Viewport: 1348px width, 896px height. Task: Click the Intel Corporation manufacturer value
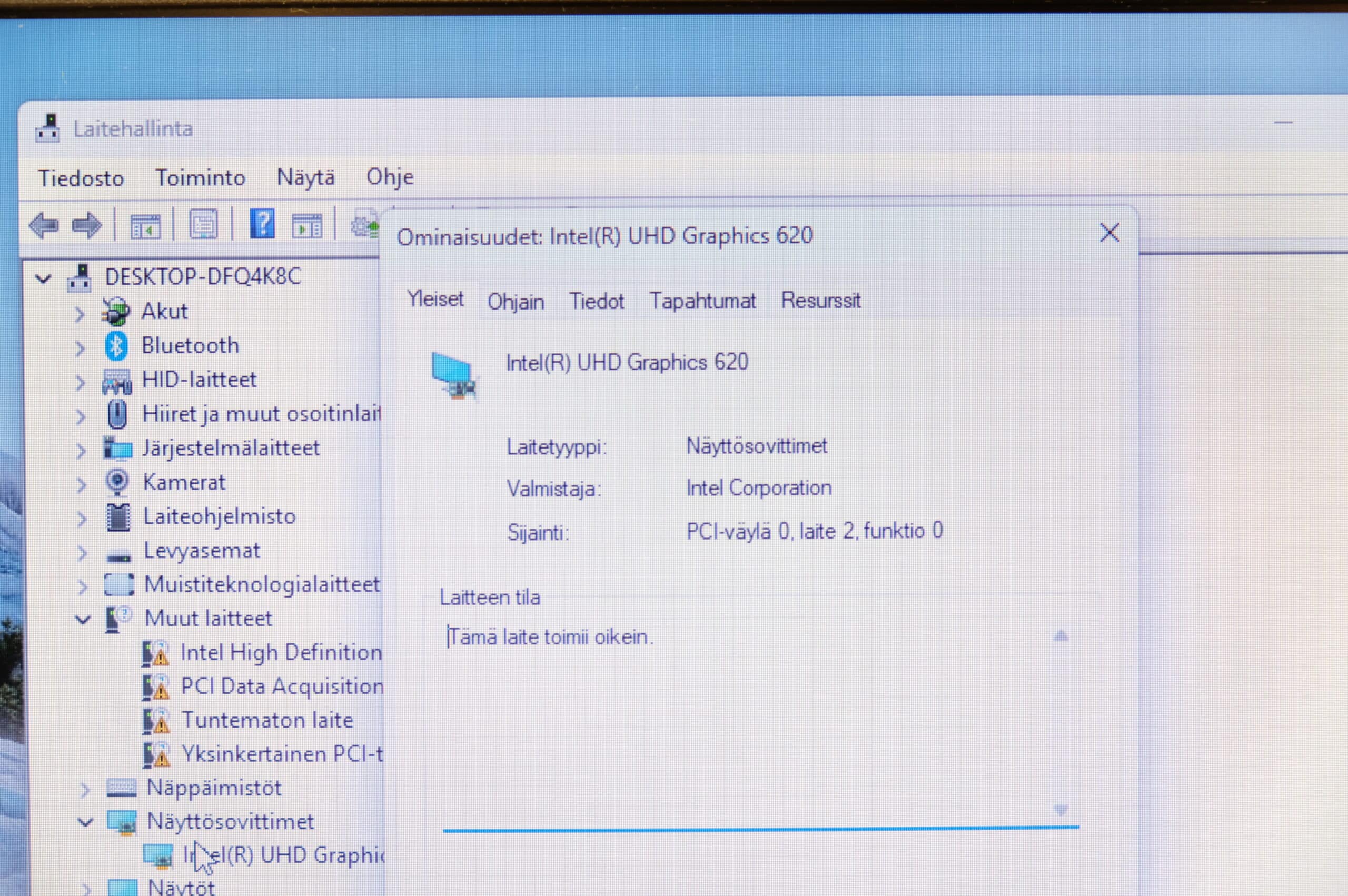(759, 488)
